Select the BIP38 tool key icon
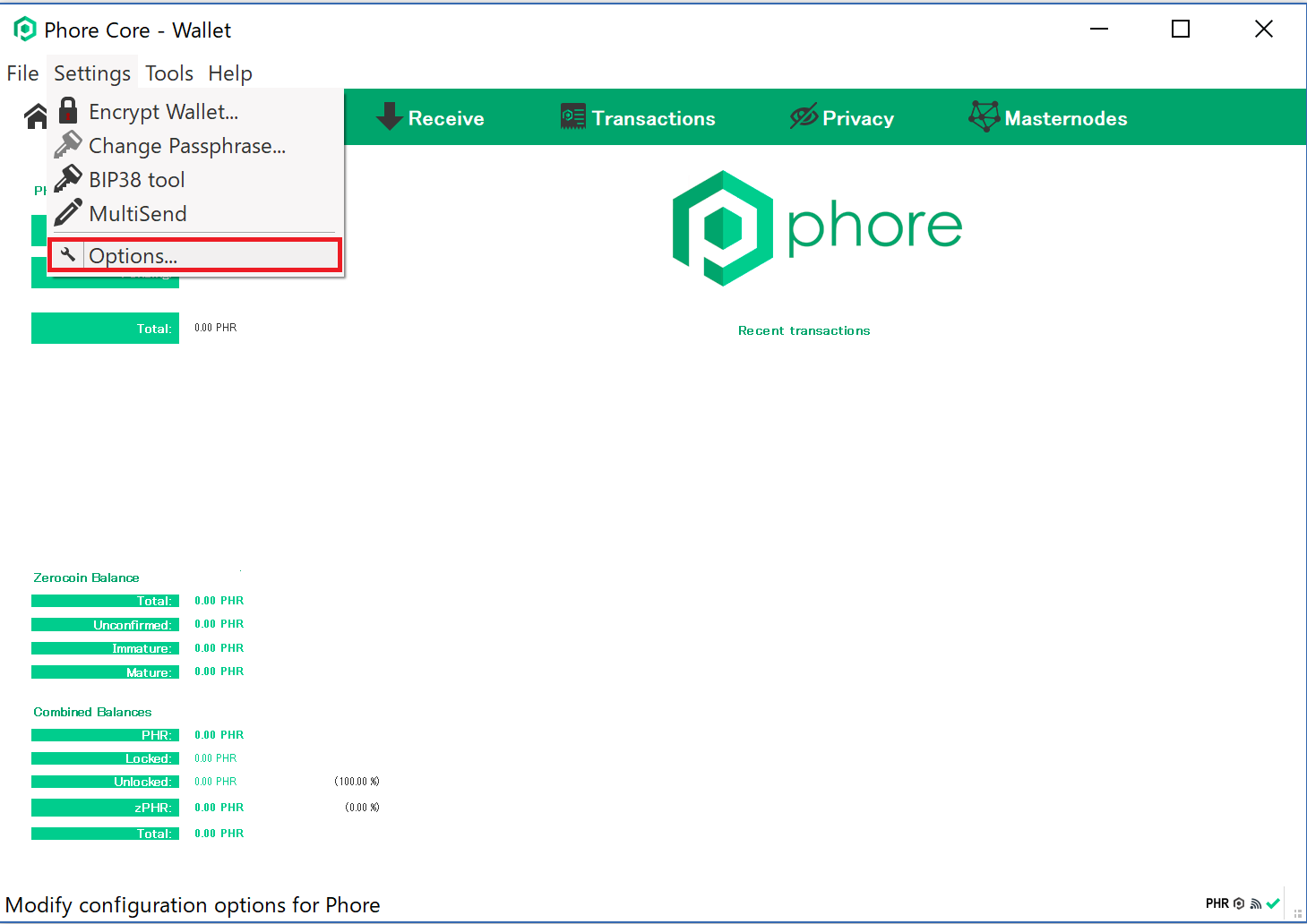Viewport: 1307px width, 924px height. [x=68, y=178]
